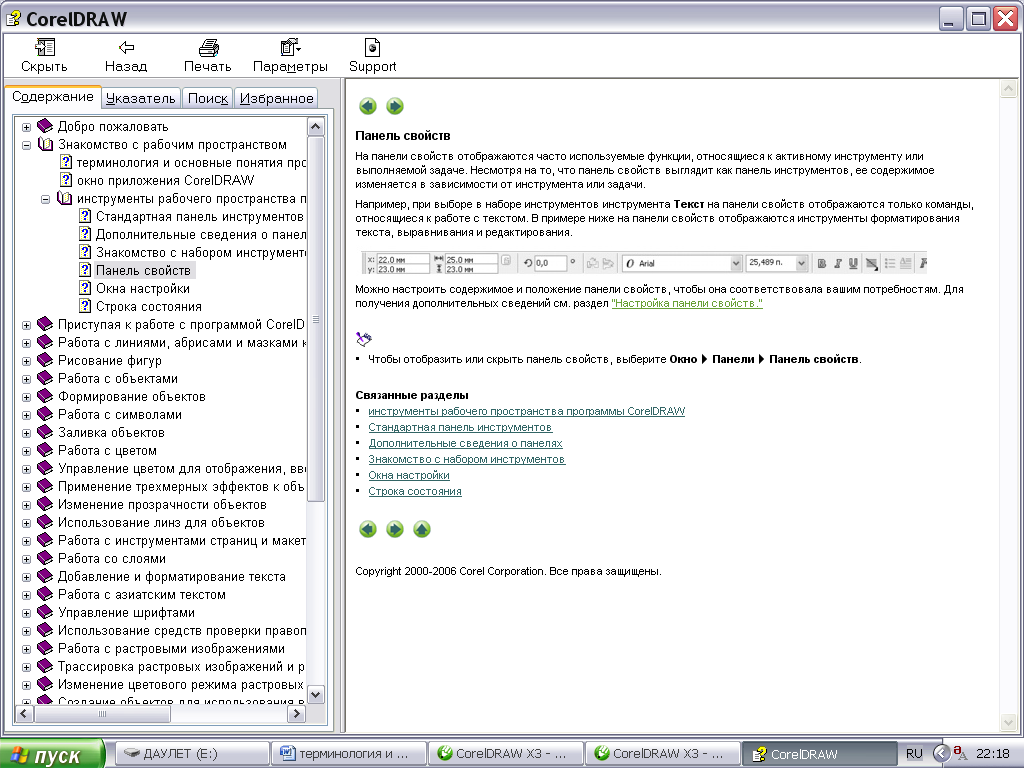Collapse инструменты рабочего пространства node
This screenshot has height=768, width=1024.
(45, 199)
